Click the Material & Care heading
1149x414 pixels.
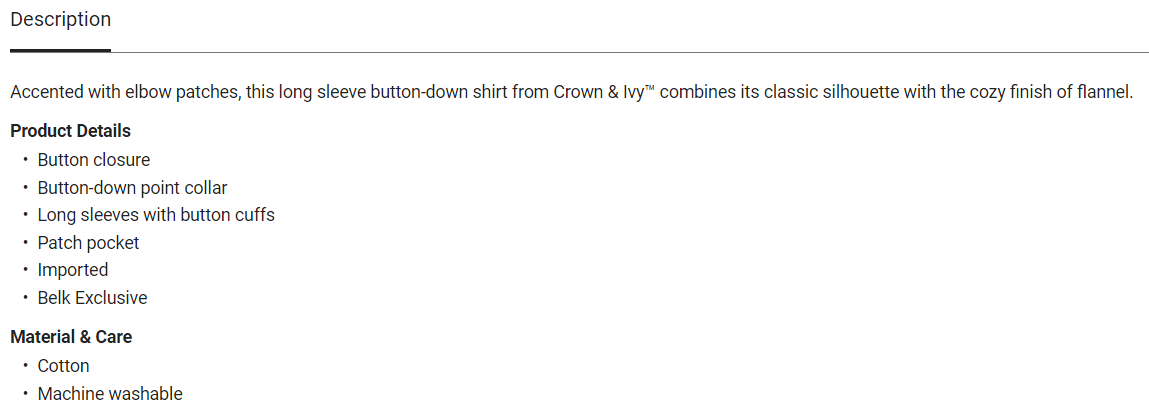71,337
